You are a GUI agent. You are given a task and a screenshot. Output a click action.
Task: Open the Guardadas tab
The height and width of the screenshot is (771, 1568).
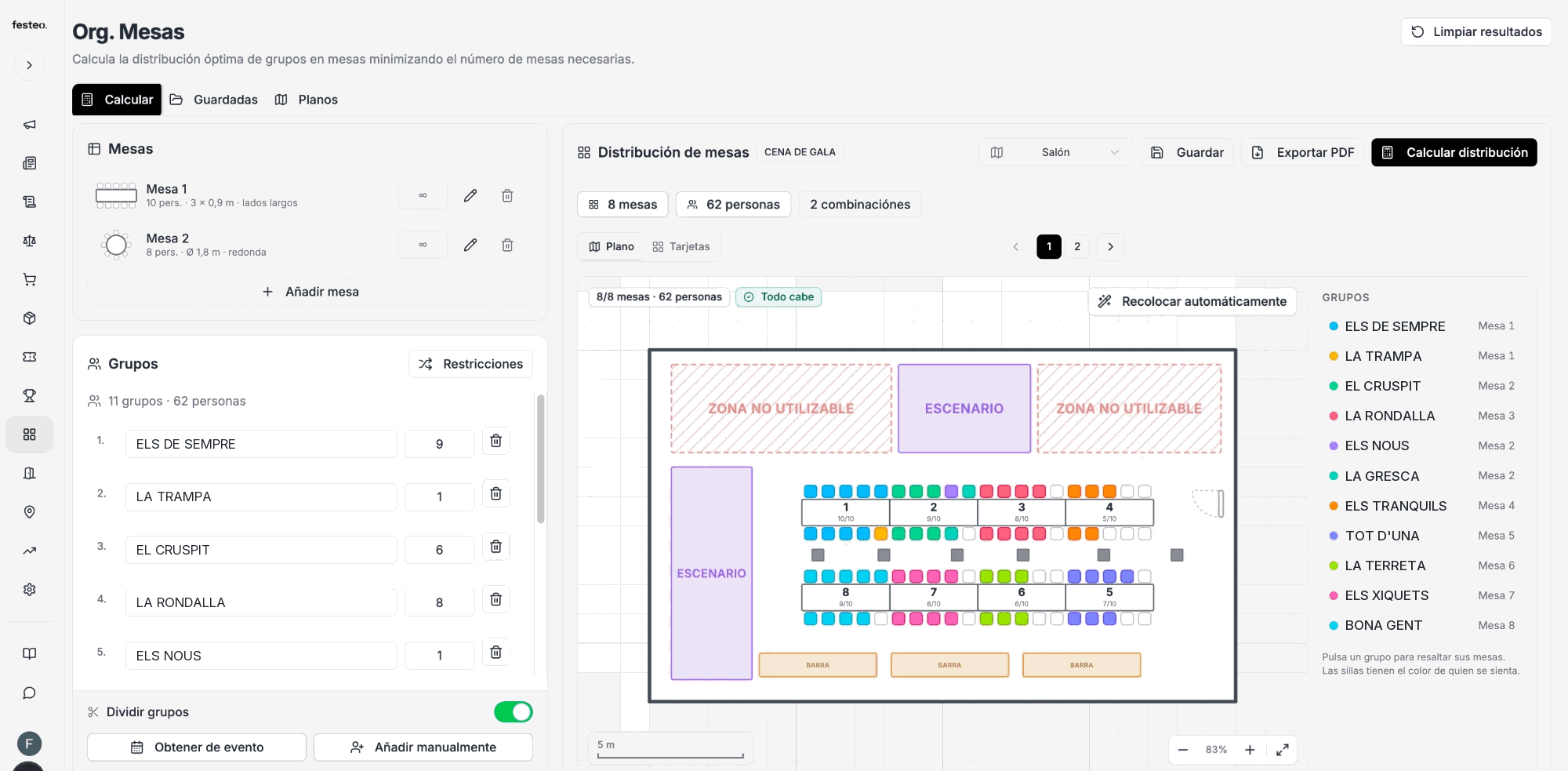coord(214,100)
